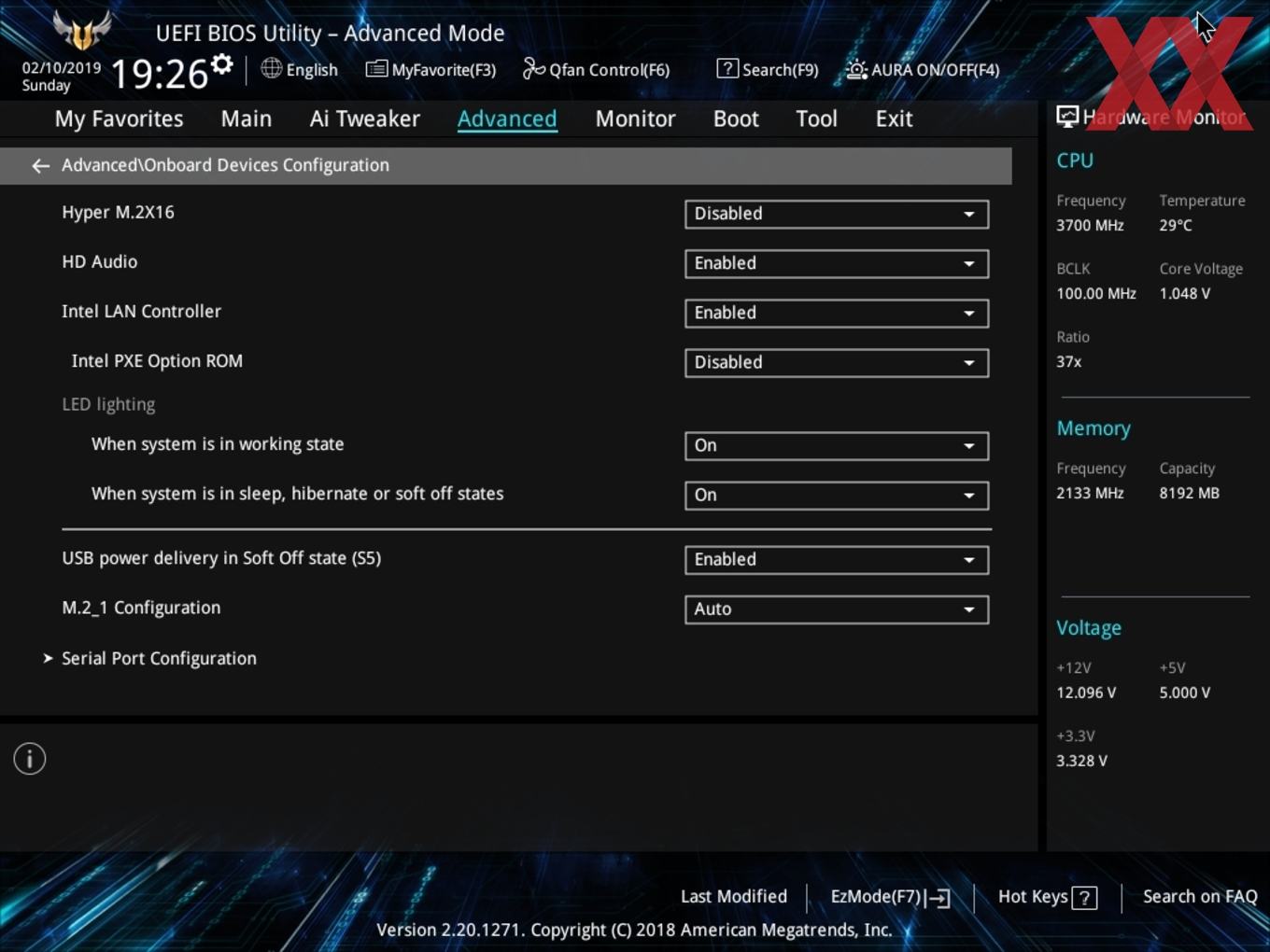Click the Core Voltage value 1.048 V

[x=1185, y=293]
